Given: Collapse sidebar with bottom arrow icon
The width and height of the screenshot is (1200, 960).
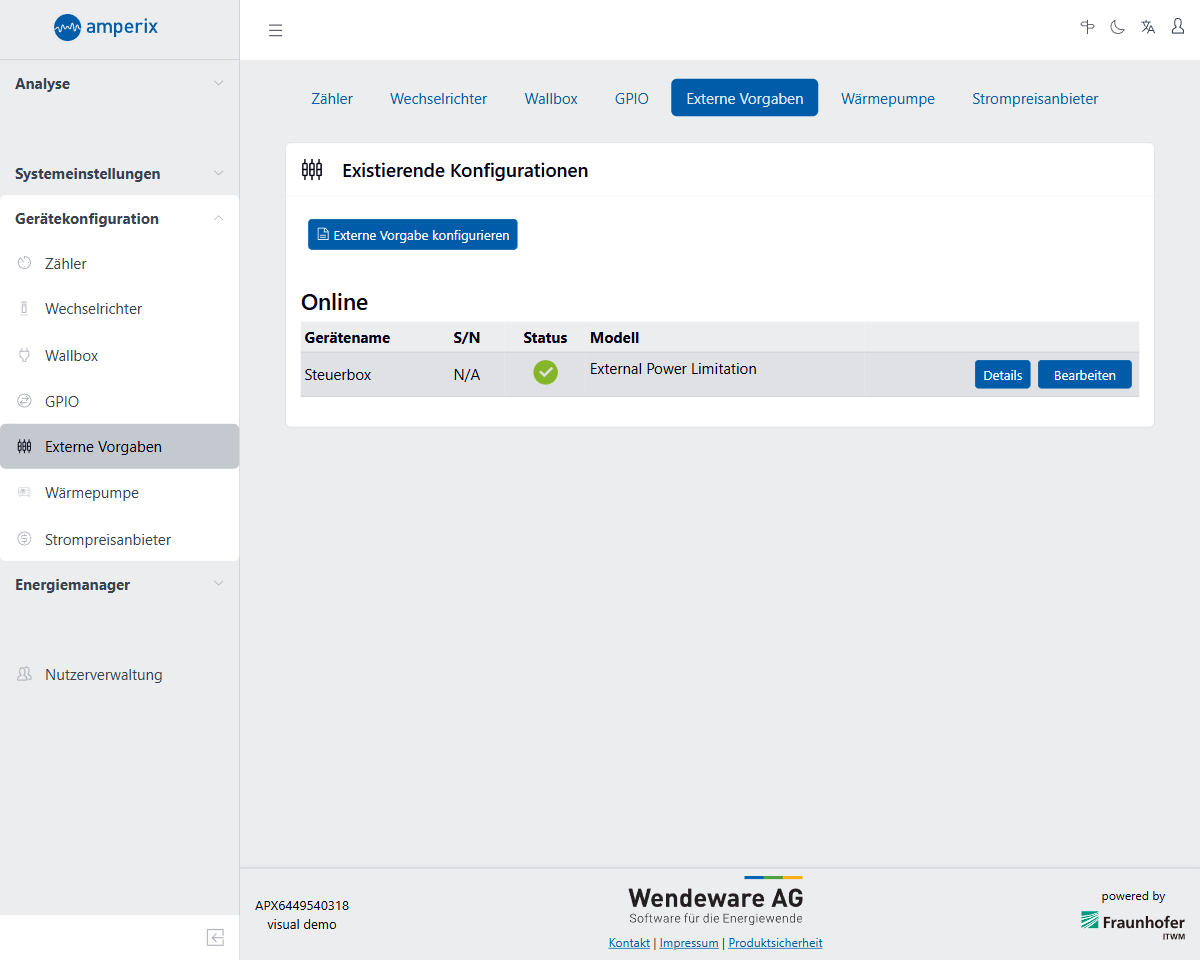Looking at the screenshot, I should tap(215, 937).
